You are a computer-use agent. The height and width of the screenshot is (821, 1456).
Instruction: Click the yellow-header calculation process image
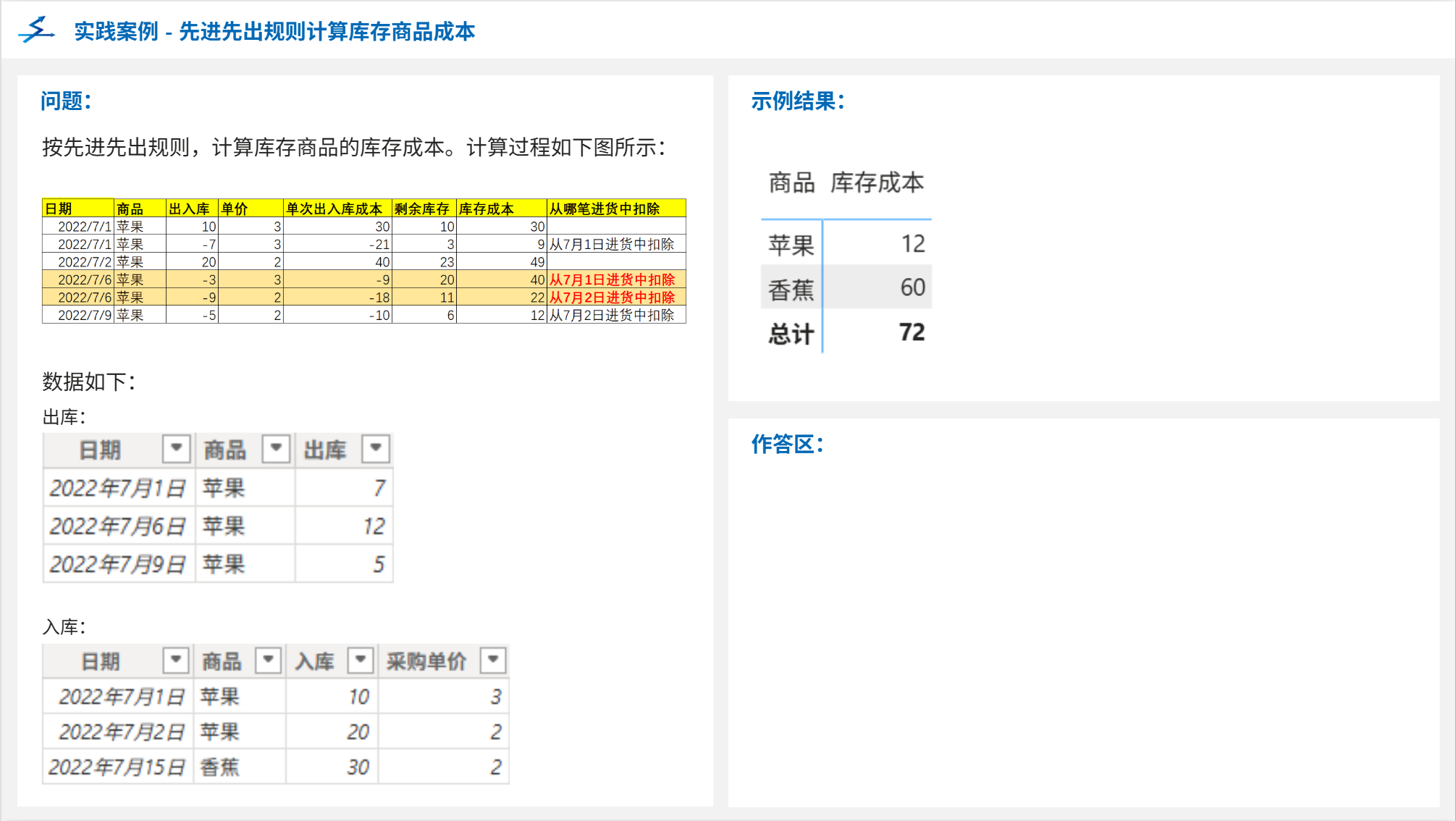(x=363, y=261)
